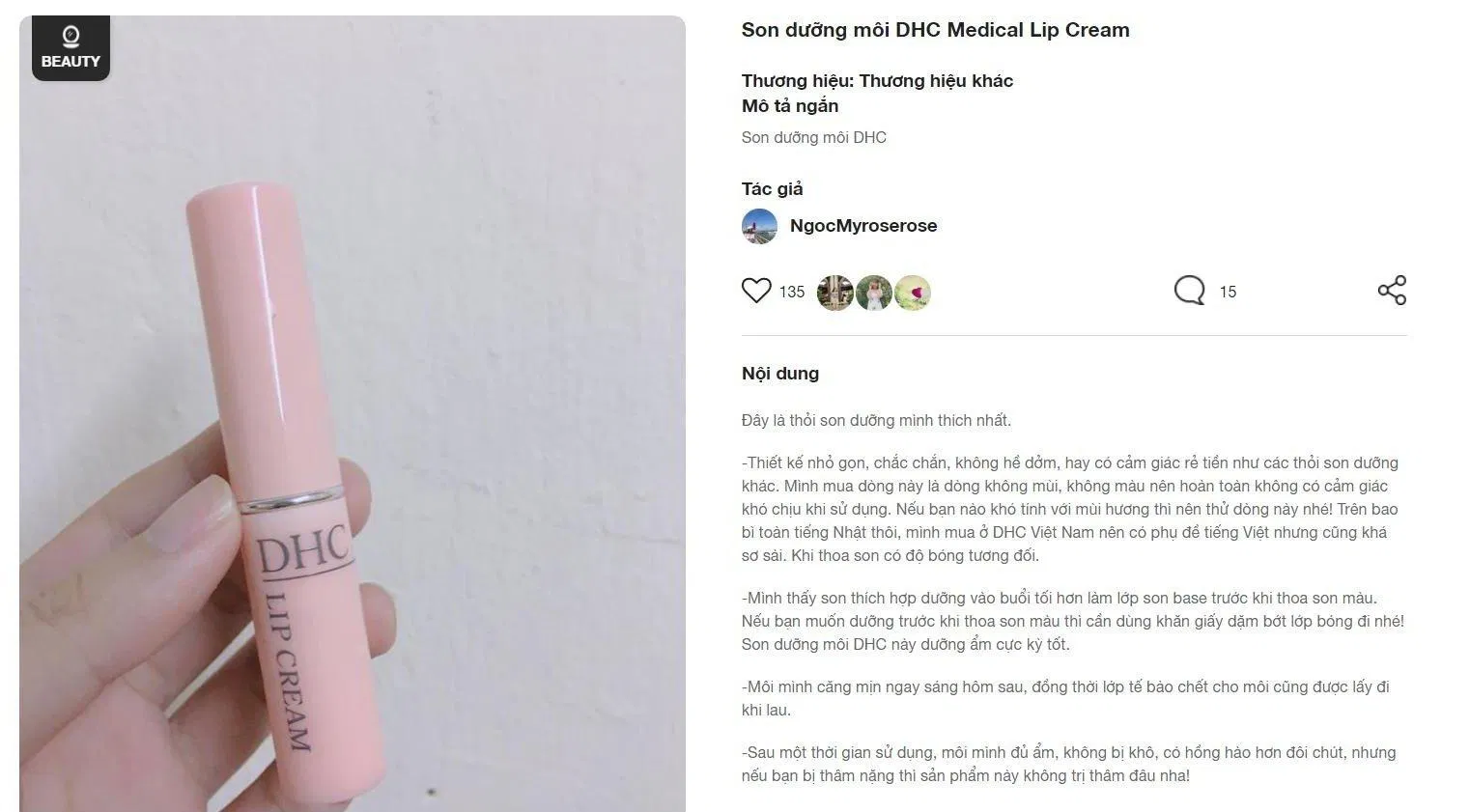Click the share icon
The image size is (1470, 812).
click(1392, 291)
